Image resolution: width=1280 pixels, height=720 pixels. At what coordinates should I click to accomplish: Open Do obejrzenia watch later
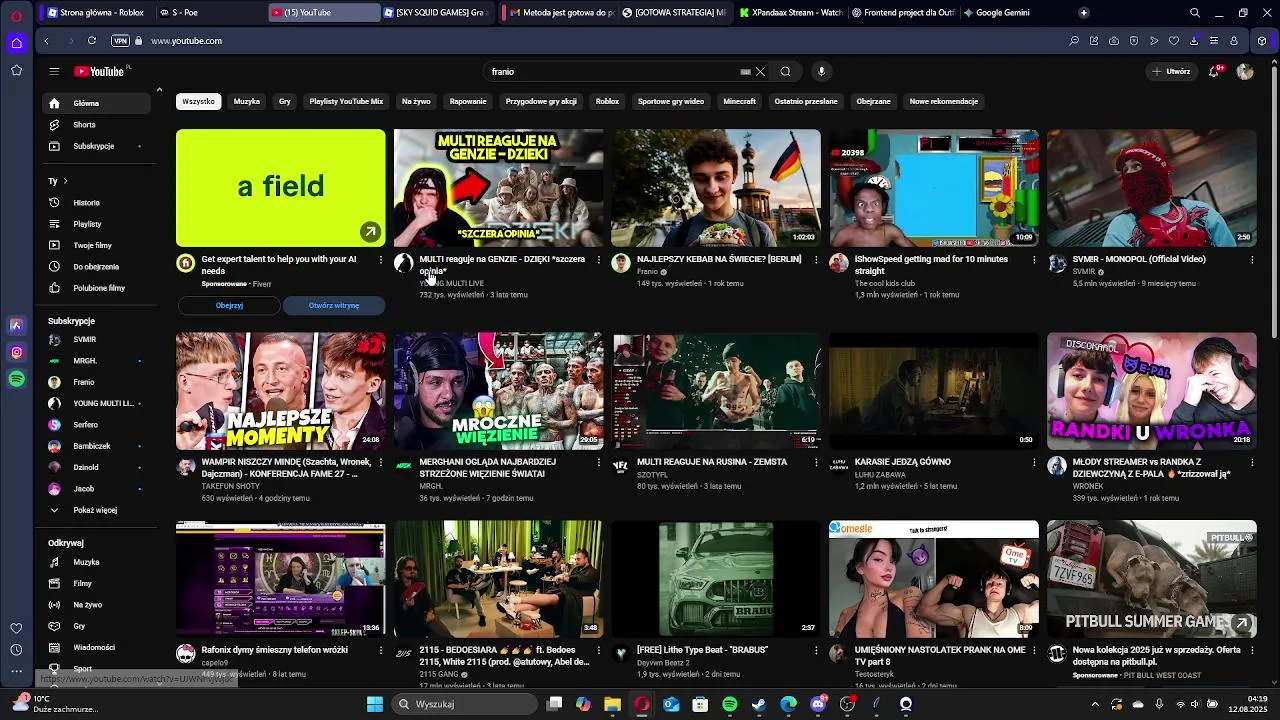point(96,267)
